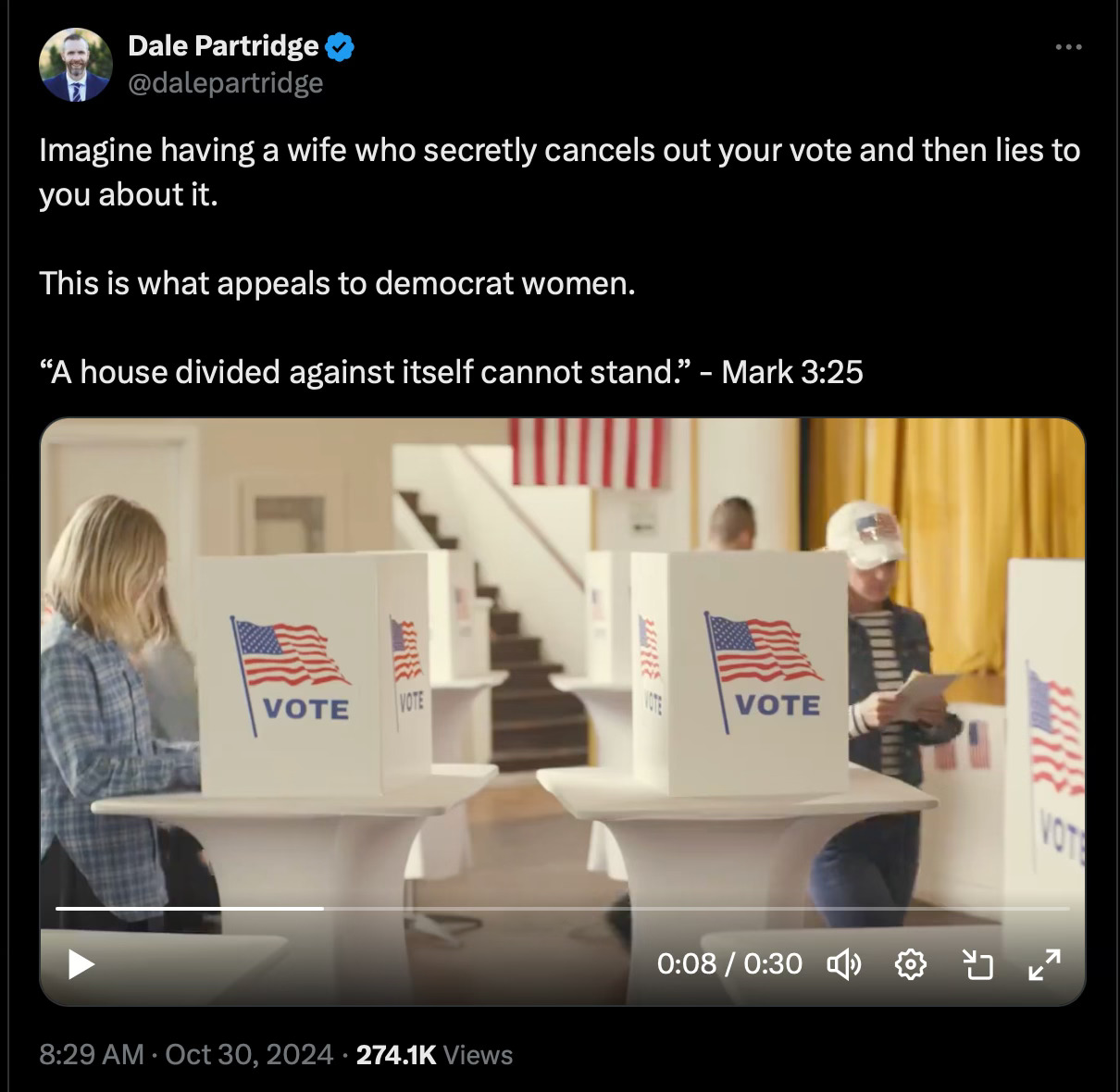Open the 8:29 AM timestamp permalink

(92, 1055)
